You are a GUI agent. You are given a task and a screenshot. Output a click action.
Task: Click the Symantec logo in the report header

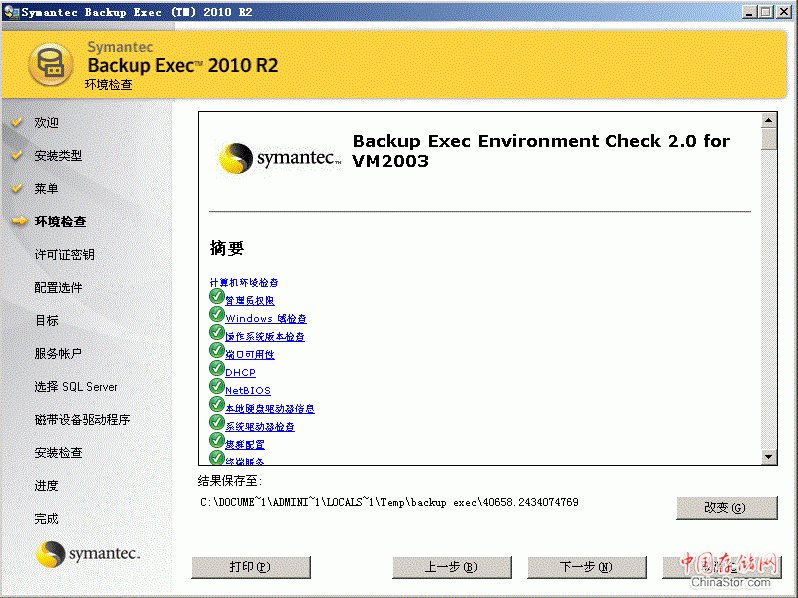pyautogui.click(x=279, y=158)
